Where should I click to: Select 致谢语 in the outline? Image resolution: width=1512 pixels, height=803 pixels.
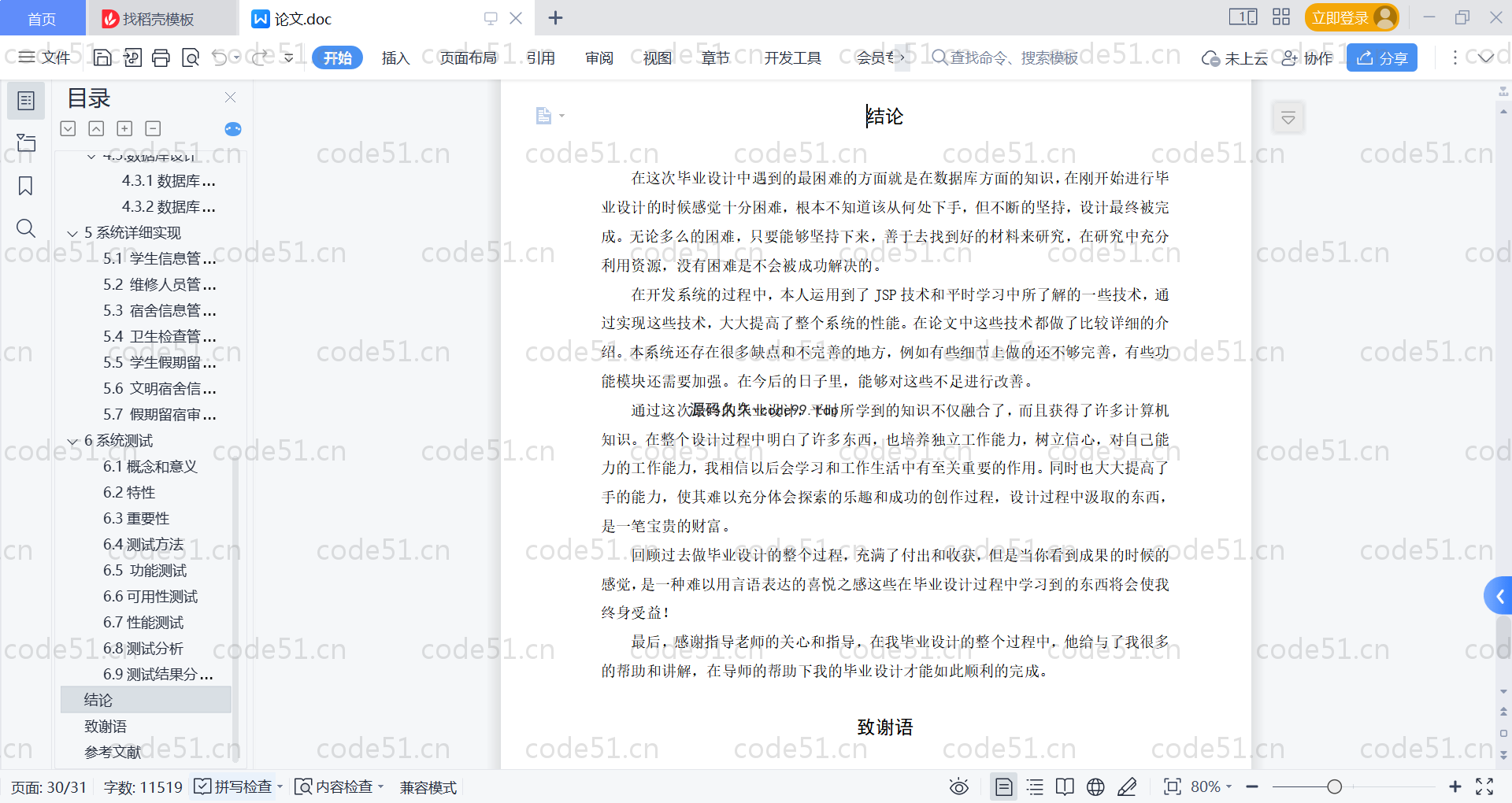click(106, 726)
